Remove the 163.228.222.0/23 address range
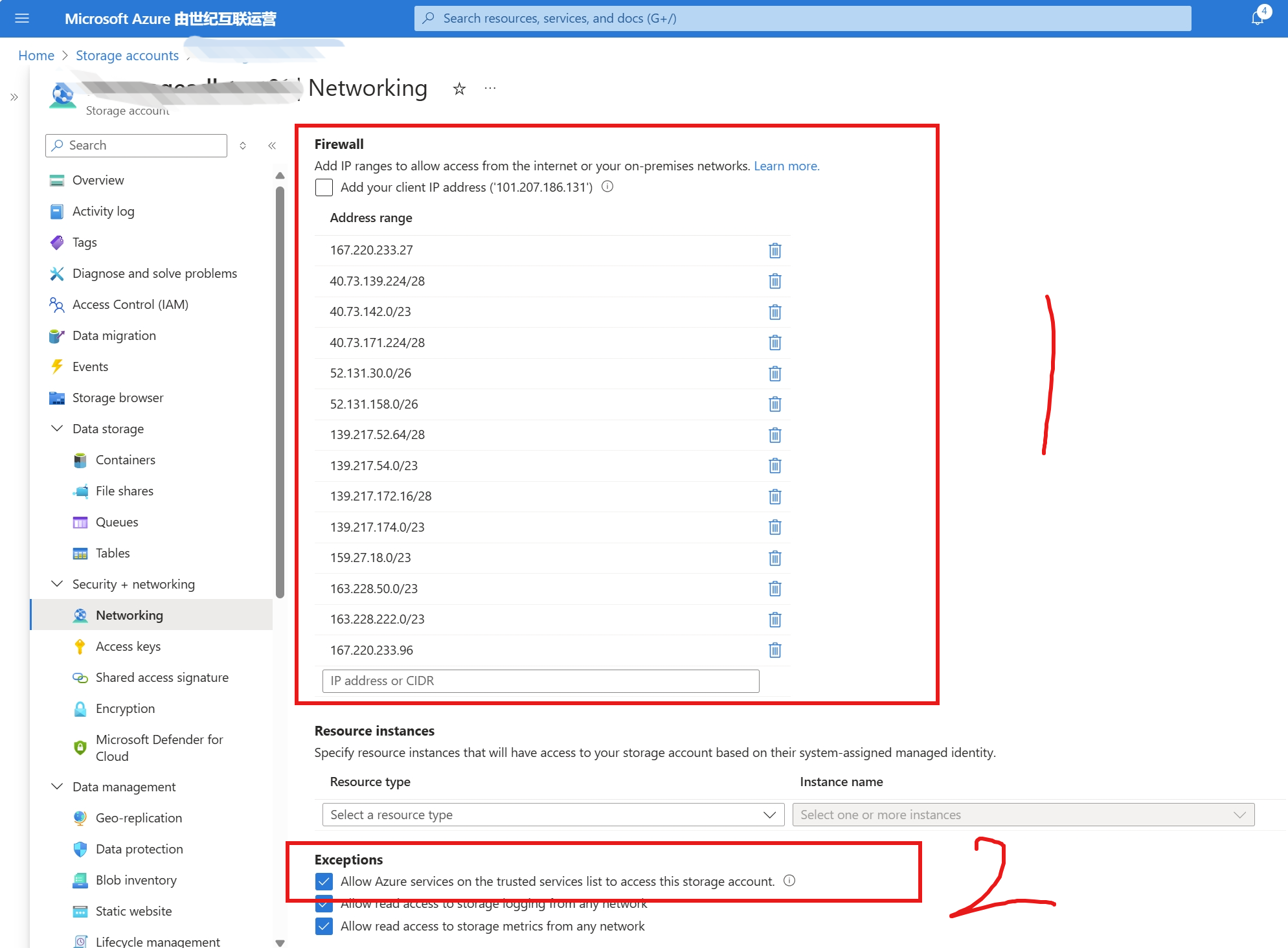The image size is (1288, 948). point(774,620)
